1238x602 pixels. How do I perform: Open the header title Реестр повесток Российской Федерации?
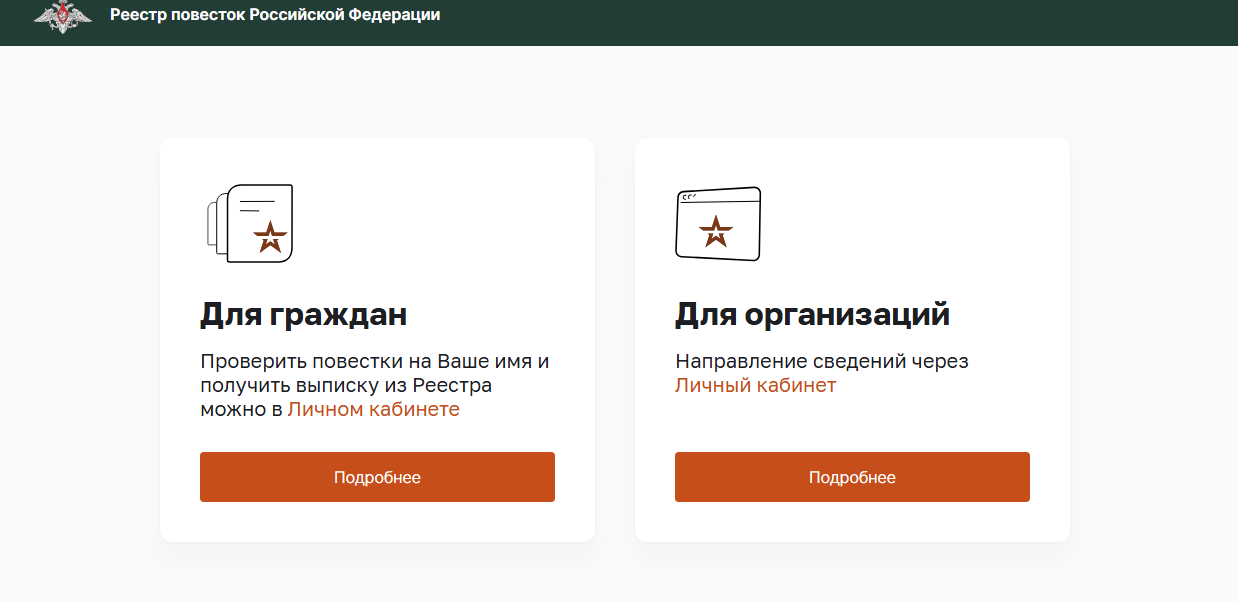point(274,15)
